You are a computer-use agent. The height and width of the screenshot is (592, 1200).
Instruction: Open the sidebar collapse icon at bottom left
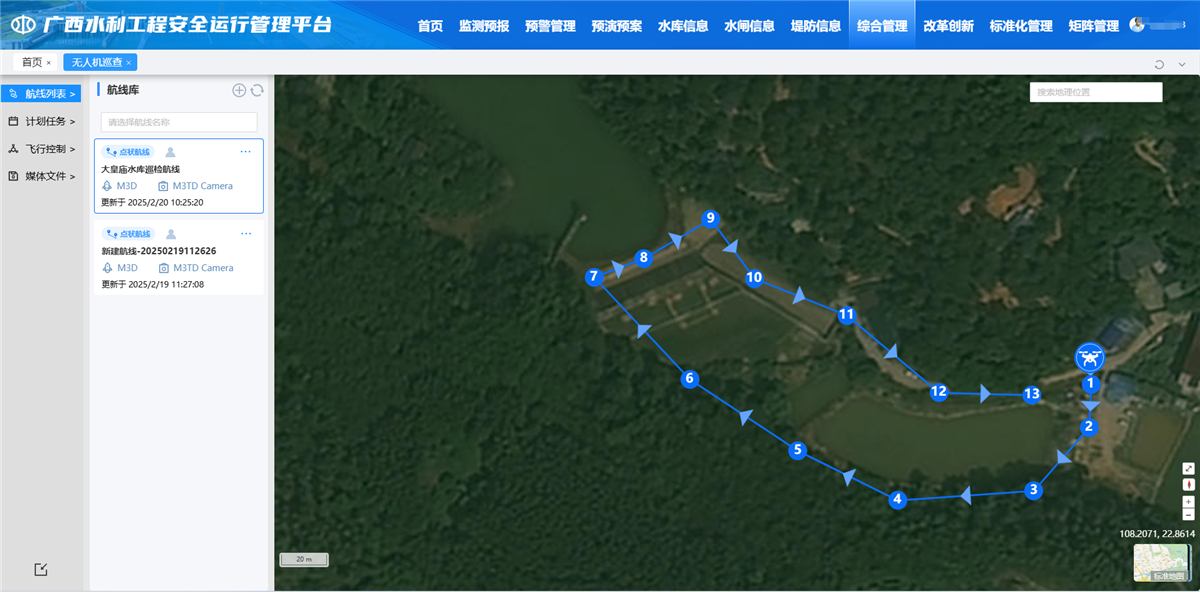coord(40,570)
